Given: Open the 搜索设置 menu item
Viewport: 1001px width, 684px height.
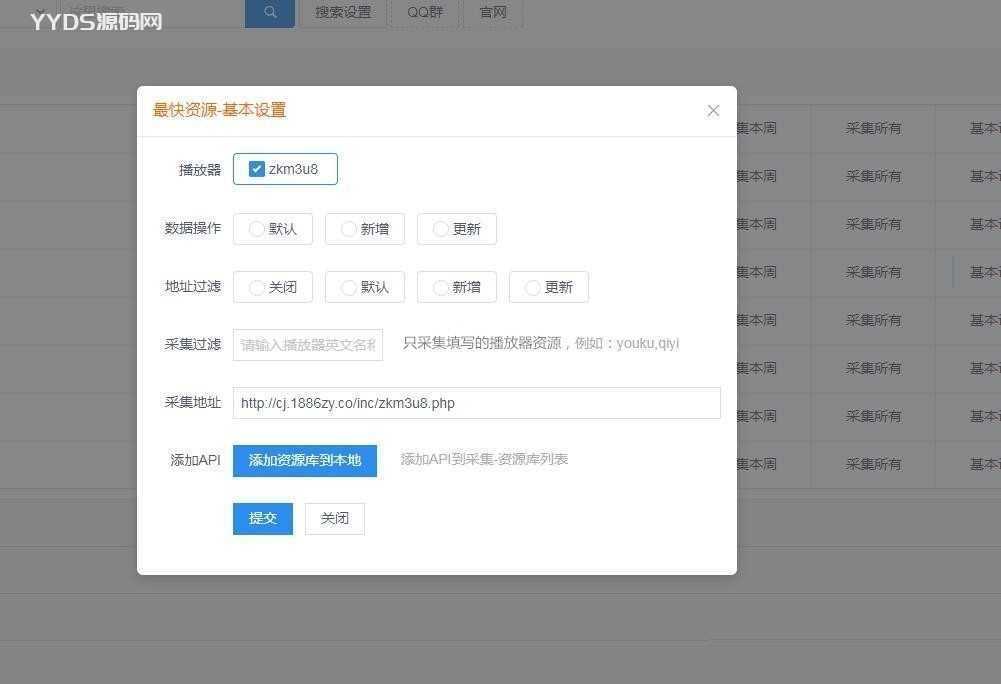Looking at the screenshot, I should pos(343,13).
